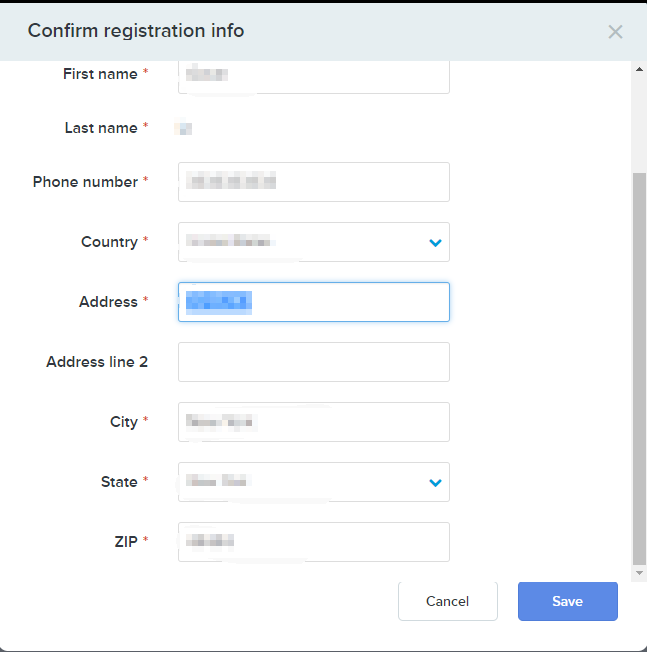Focus the Phone number text box

[313, 182]
